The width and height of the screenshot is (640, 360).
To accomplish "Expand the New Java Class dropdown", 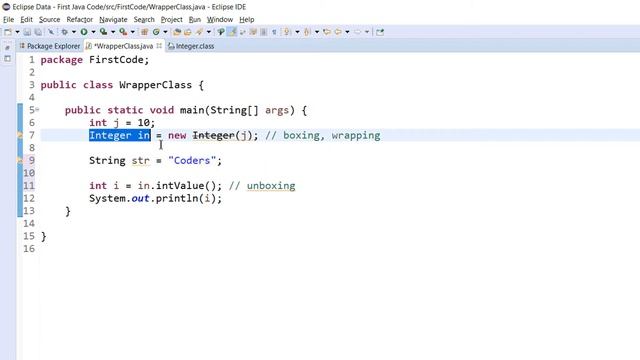I will click(x=165, y=32).
